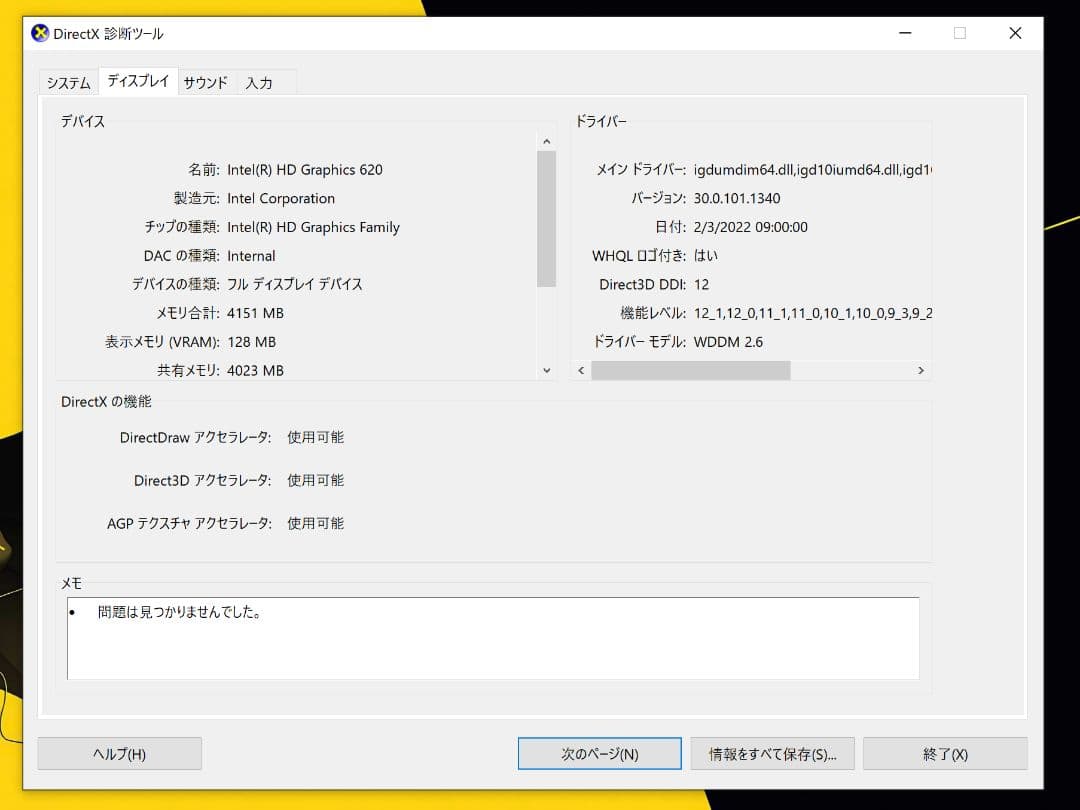
Task: Click the ヘルプ(H) button
Action: click(119, 753)
